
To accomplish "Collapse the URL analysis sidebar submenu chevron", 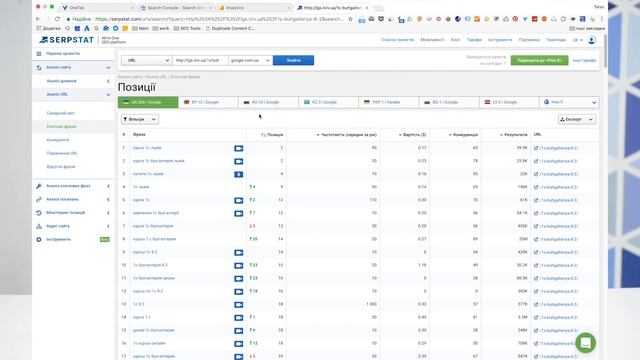I will point(108,95).
